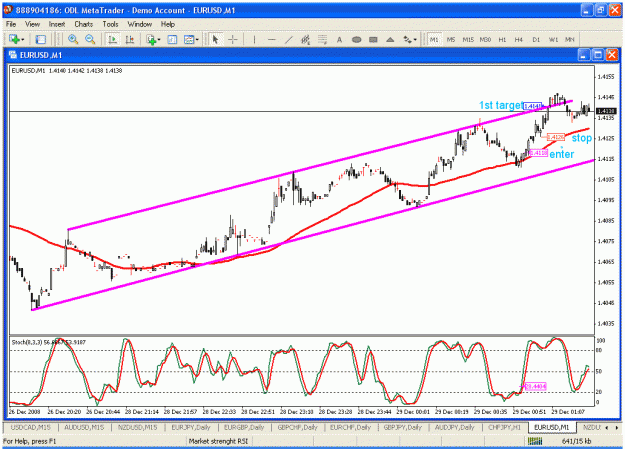Switch to GBPCHF,Daily chart tab
Screen dimensions: 625x449
point(297,427)
